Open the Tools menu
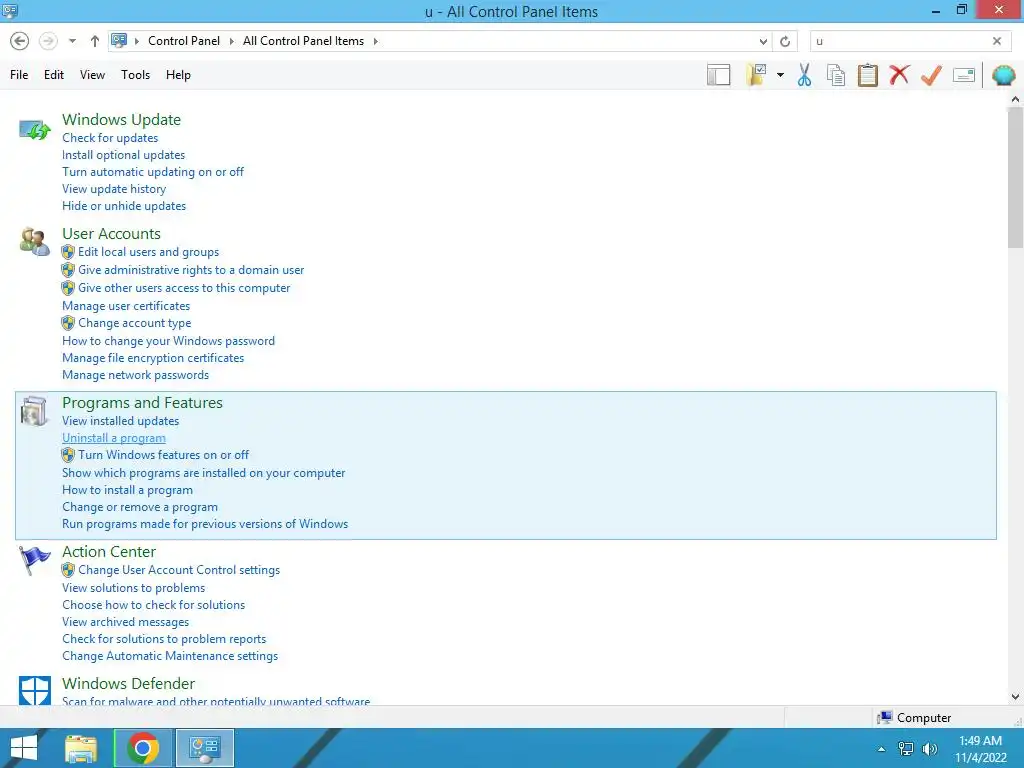The image size is (1024, 768). click(x=135, y=75)
